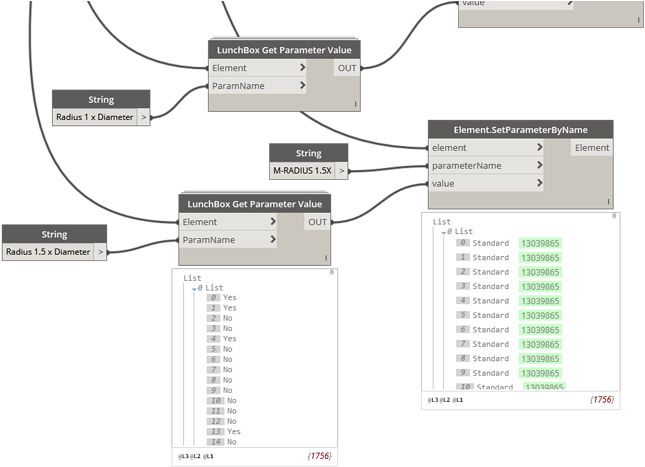Screen dimensions: 645x467
Task: Select the Element.SetParameterByName node title
Action: coord(520,130)
